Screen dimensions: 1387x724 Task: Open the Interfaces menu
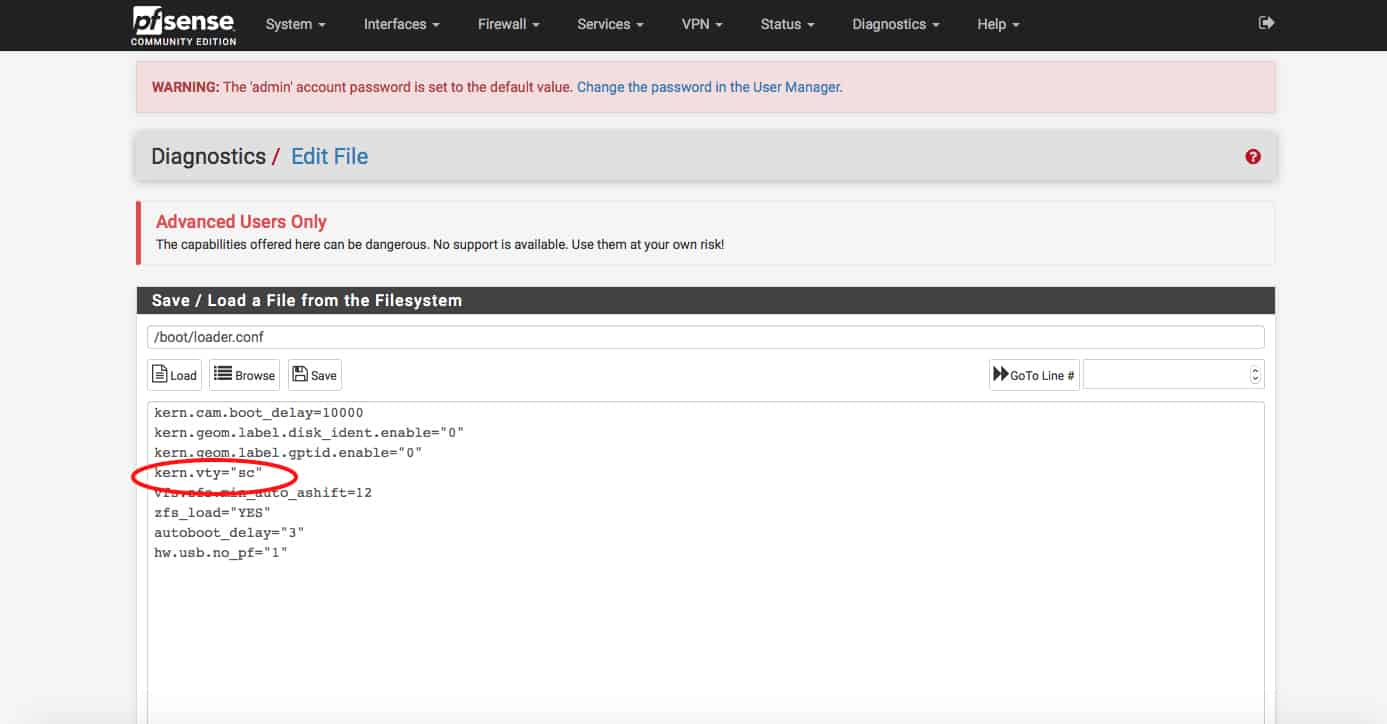pos(402,24)
